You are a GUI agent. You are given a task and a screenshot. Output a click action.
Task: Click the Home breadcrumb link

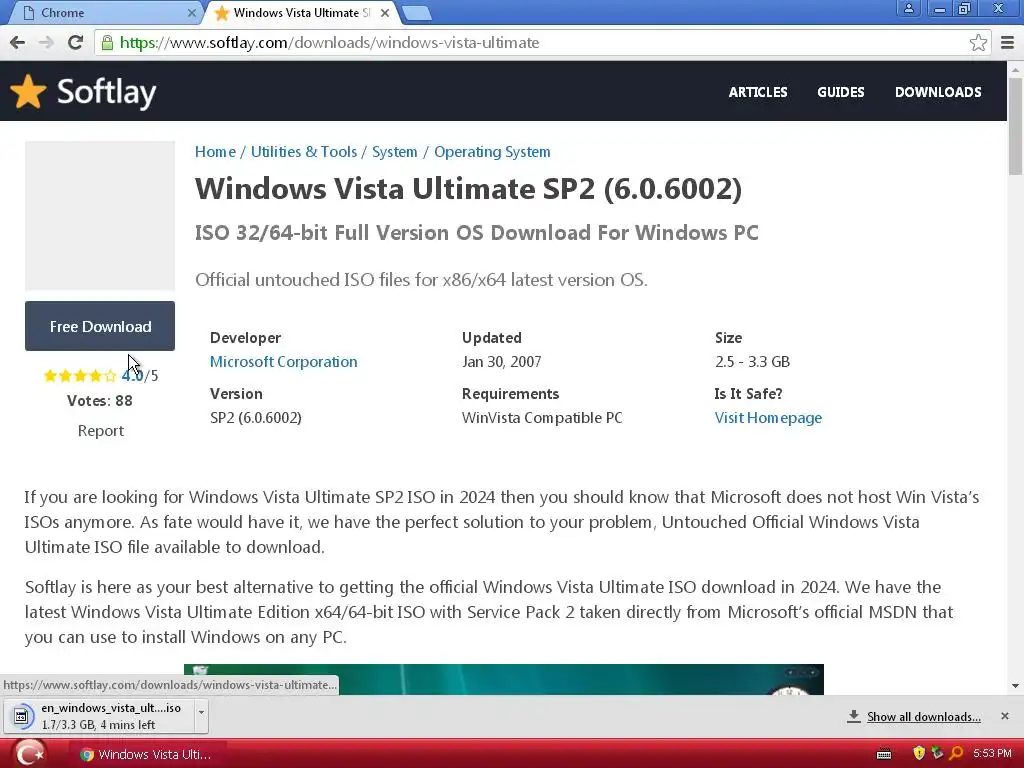[215, 152]
